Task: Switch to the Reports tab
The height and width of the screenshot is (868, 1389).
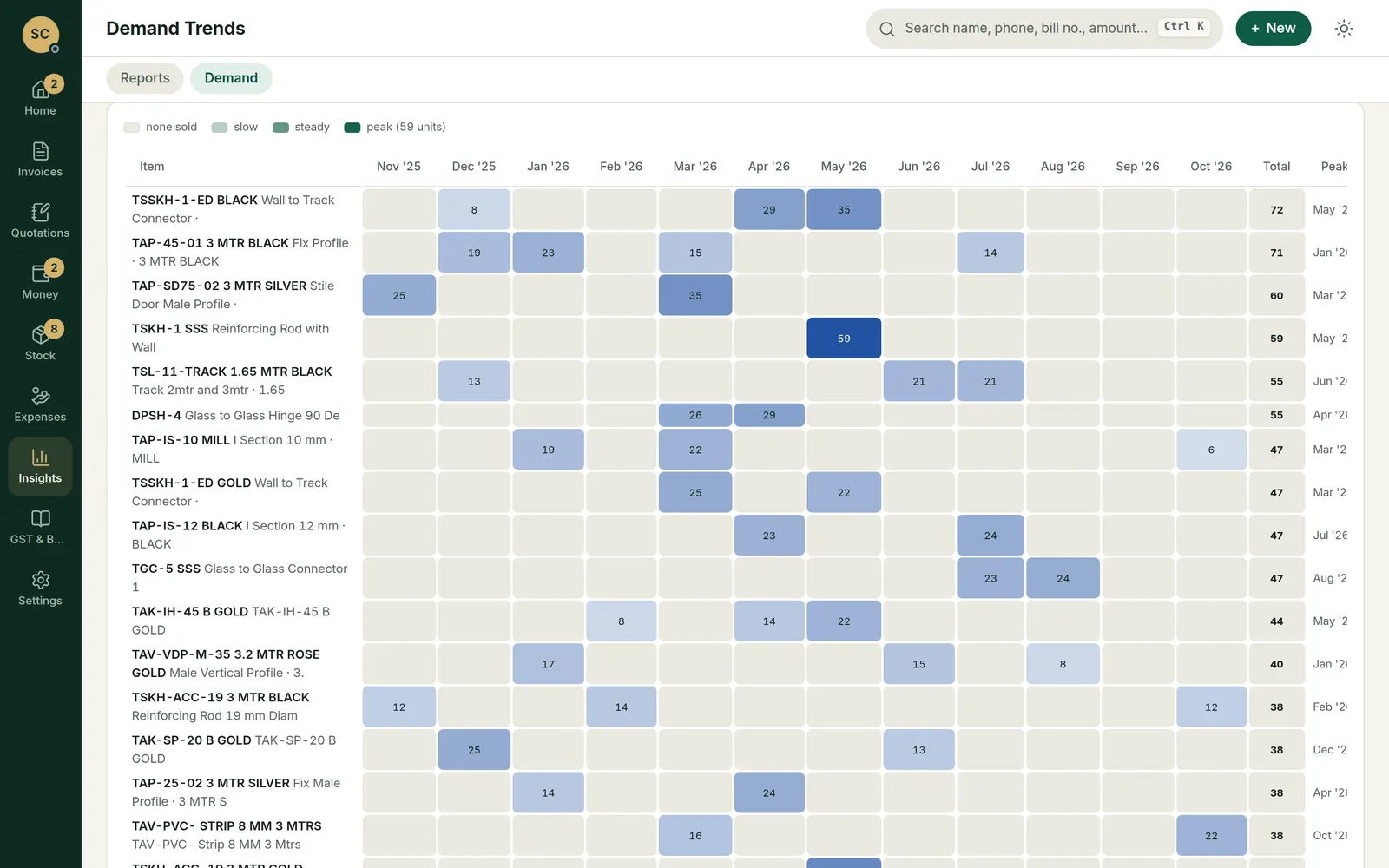Action: point(145,78)
